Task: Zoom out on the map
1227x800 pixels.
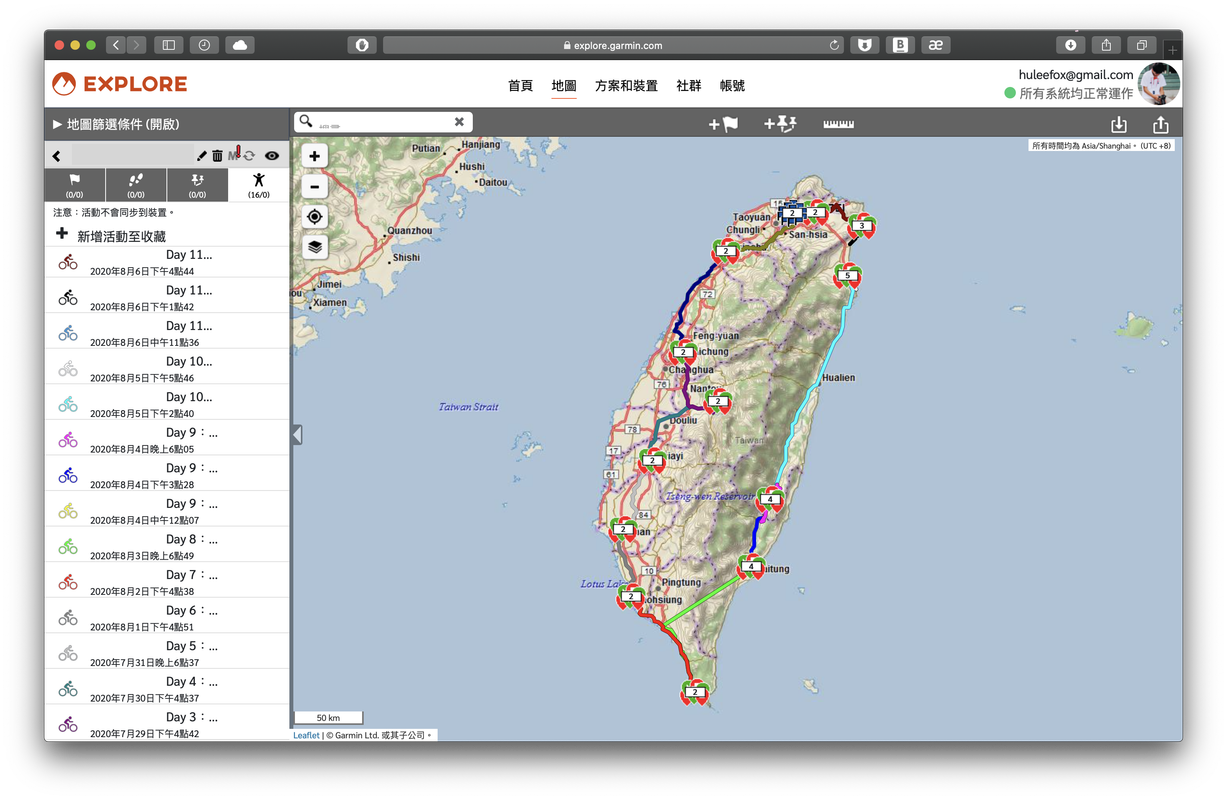Action: click(x=315, y=186)
